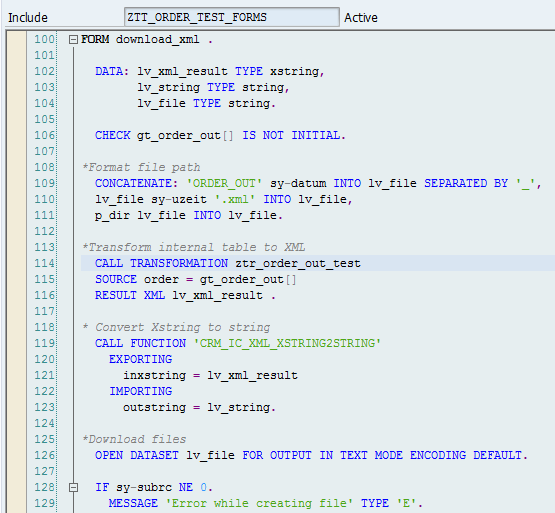The width and height of the screenshot is (555, 513).
Task: Click the 'ORDER_OUT' string literal
Action: click(224, 183)
